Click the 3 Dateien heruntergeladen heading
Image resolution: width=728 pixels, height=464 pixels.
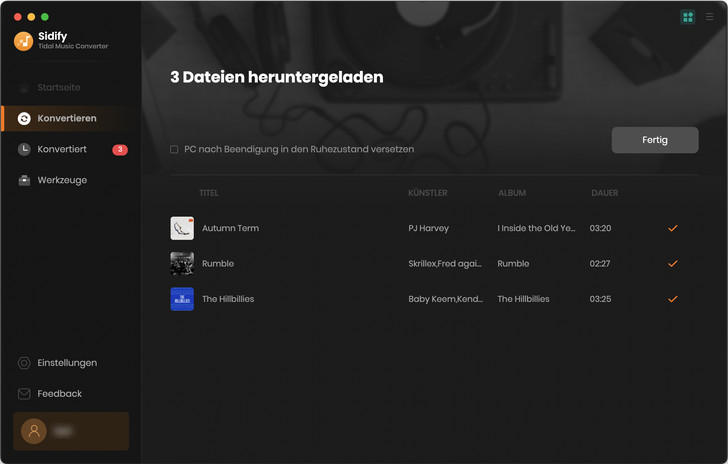[277, 77]
